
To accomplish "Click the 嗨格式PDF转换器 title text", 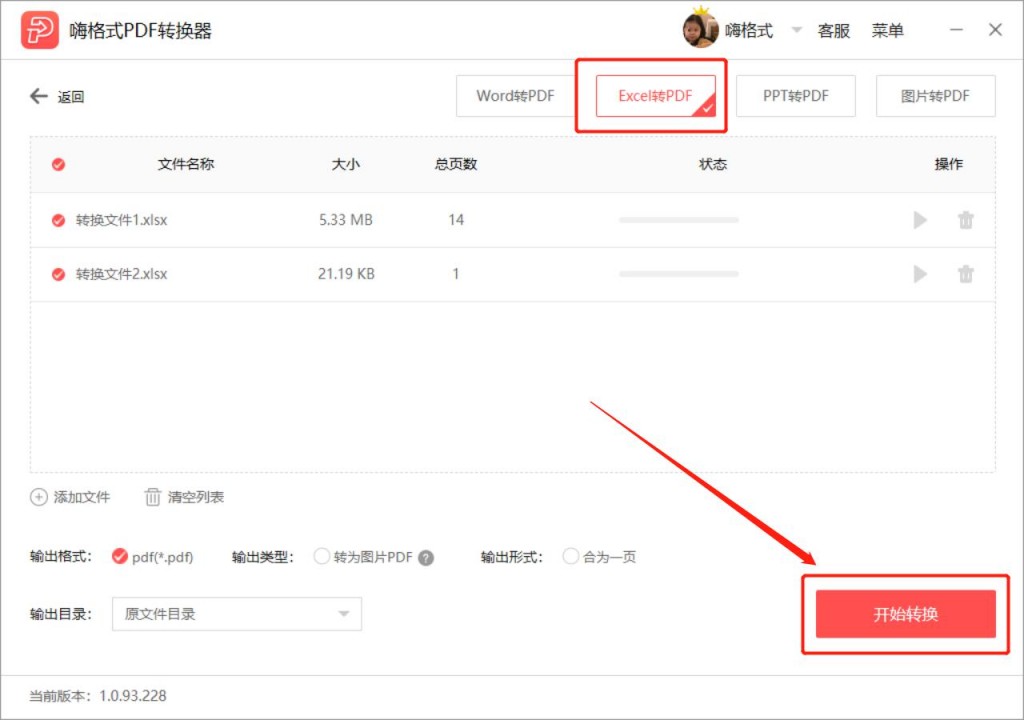I will click(x=140, y=31).
